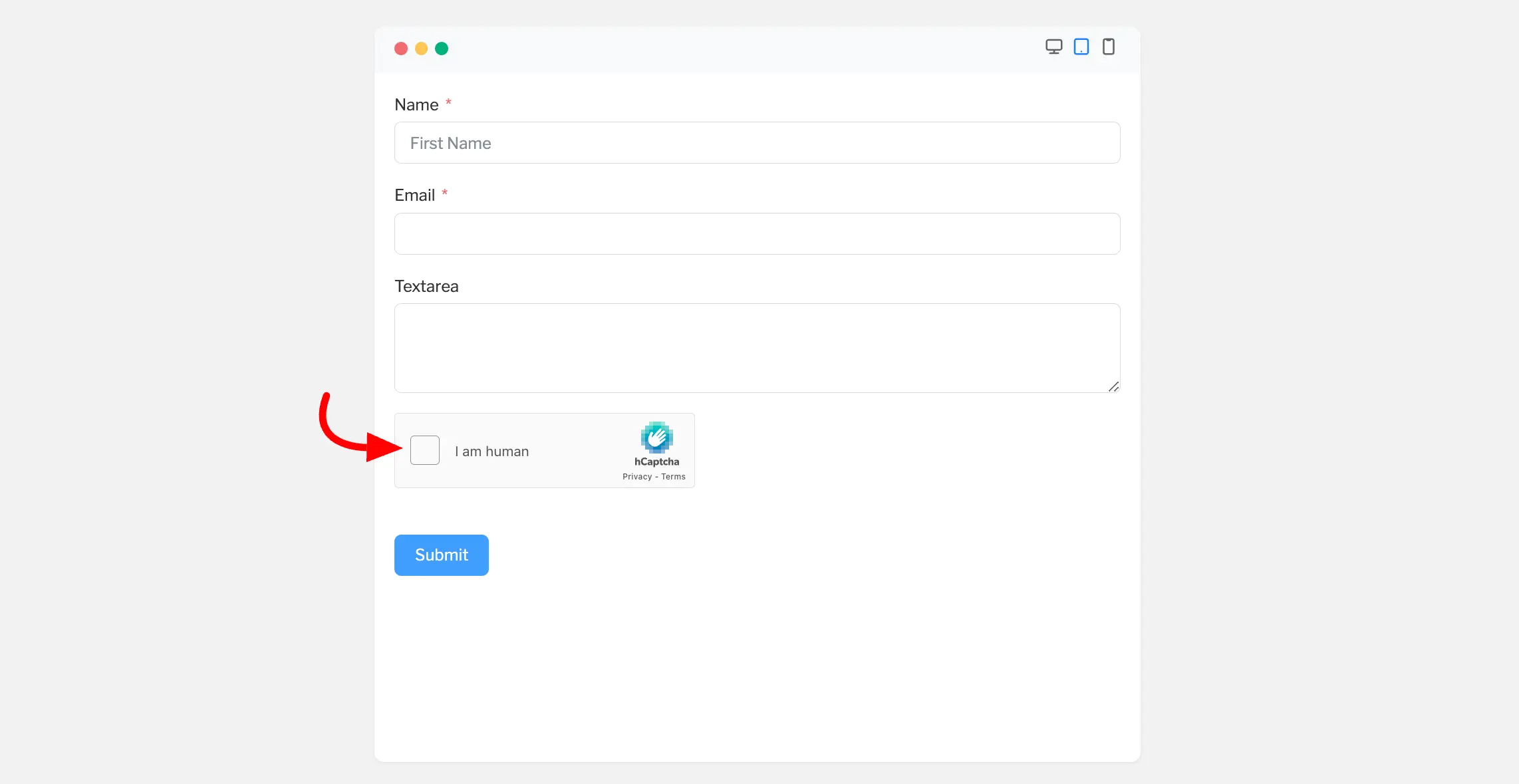The image size is (1519, 784).
Task: Click the yellow window dot
Action: click(421, 49)
